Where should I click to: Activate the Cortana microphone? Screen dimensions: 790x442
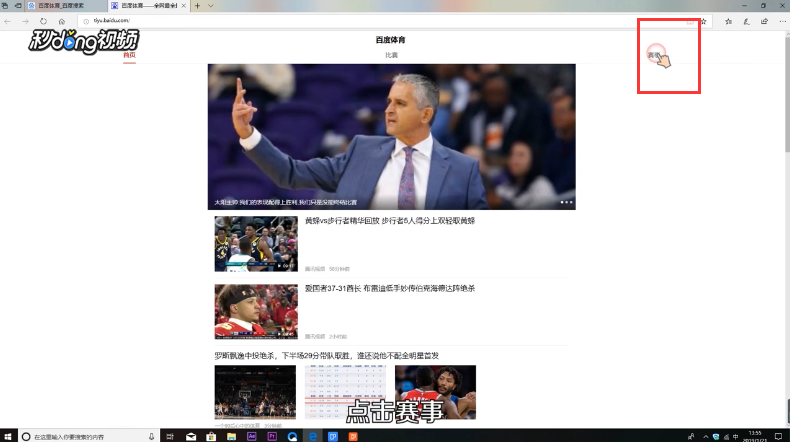[x=151, y=436]
